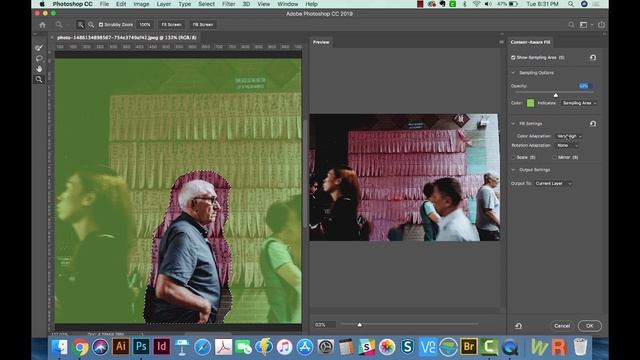Toggle Show Sampling Area checkbox
Image resolution: width=640 pixels, height=360 pixels.
coord(513,58)
